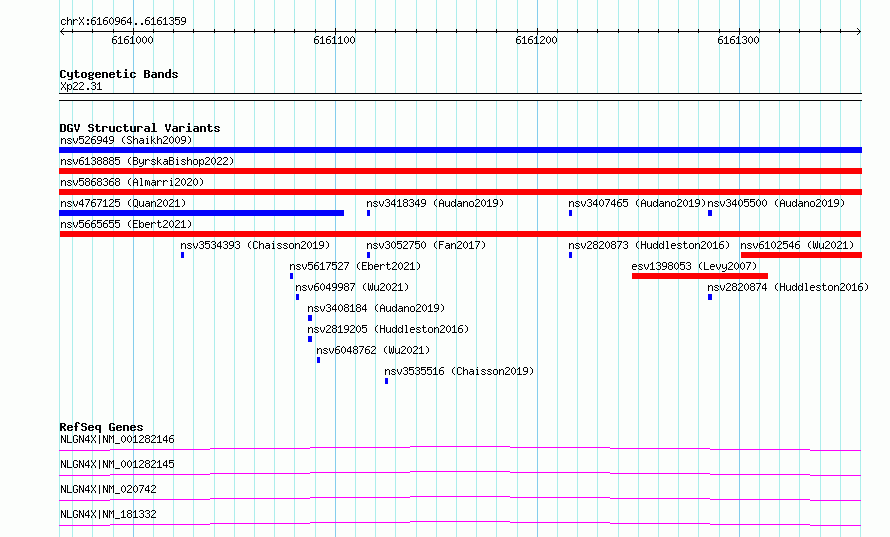Click the esv1398053 (Levy2007) red bar

[700, 276]
